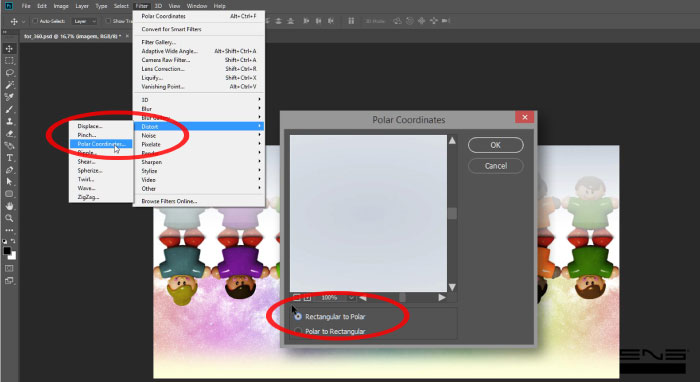Open the Layer menu
Screen dimensions: 700x382
pos(82,6)
